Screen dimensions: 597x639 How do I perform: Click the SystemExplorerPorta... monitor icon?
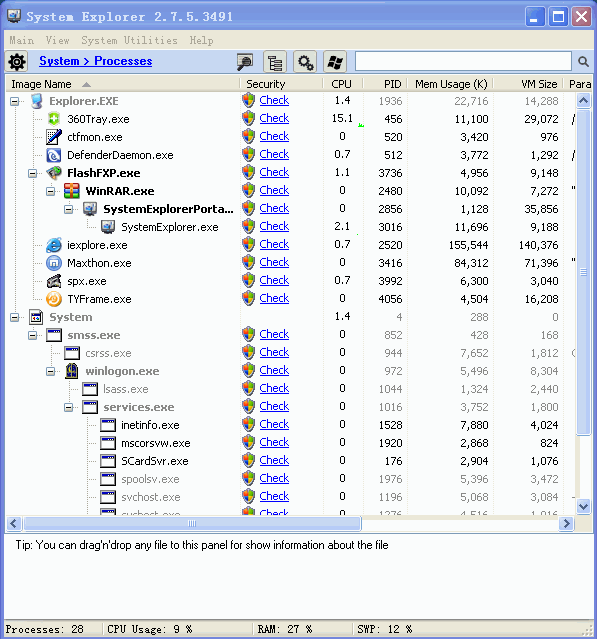coord(90,209)
